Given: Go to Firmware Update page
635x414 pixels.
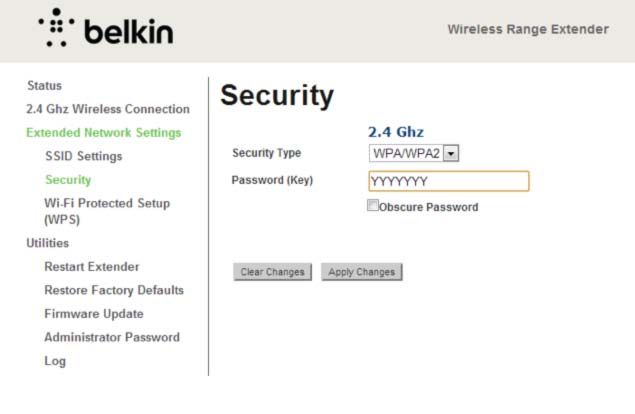Looking at the screenshot, I should [94, 314].
